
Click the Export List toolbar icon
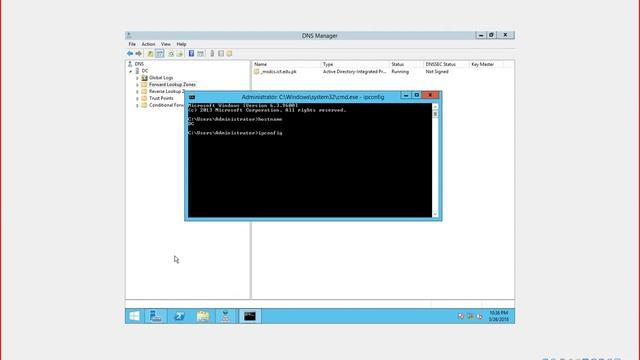tap(180, 53)
